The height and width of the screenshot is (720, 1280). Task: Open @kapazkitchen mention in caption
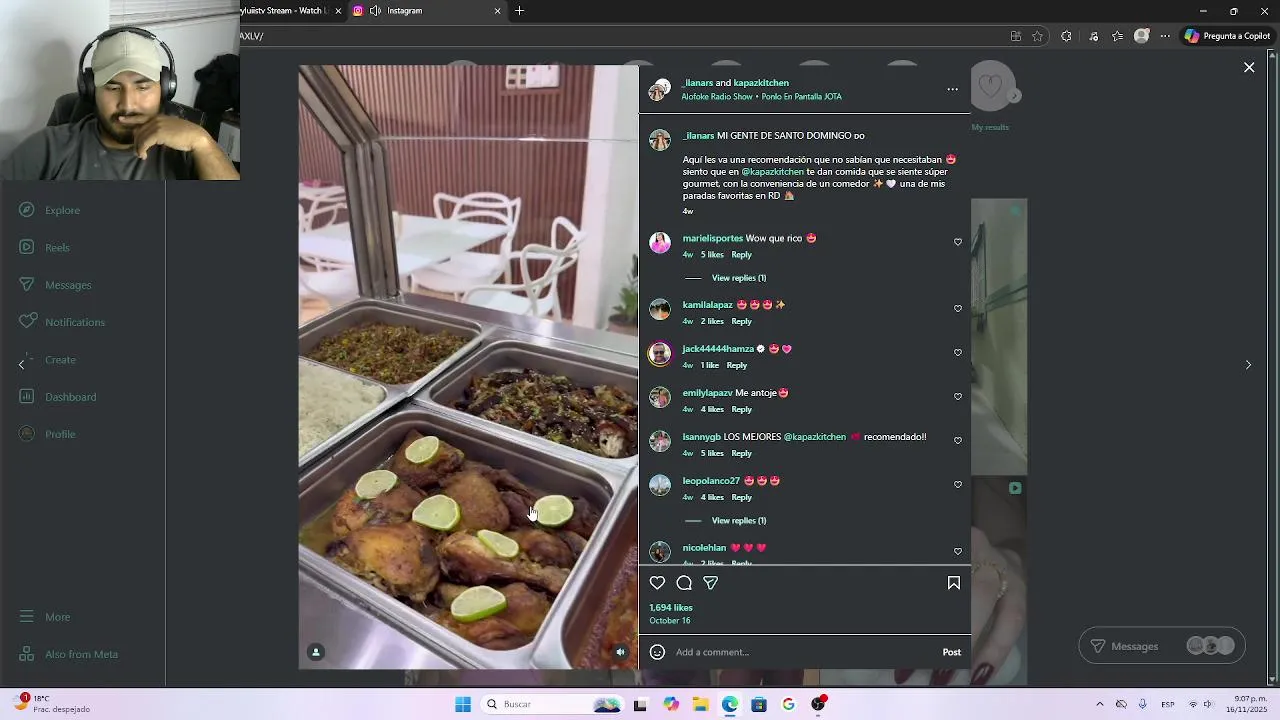(x=772, y=172)
